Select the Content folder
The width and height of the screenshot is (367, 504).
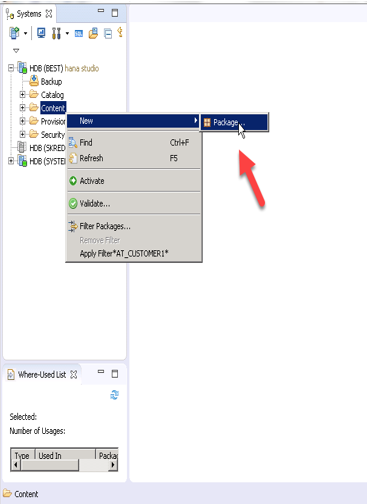click(53, 108)
